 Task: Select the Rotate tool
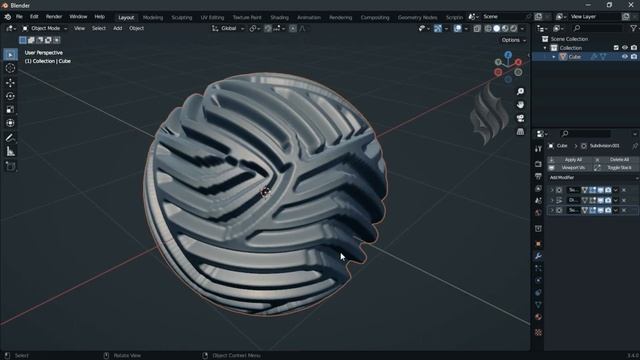click(10, 96)
